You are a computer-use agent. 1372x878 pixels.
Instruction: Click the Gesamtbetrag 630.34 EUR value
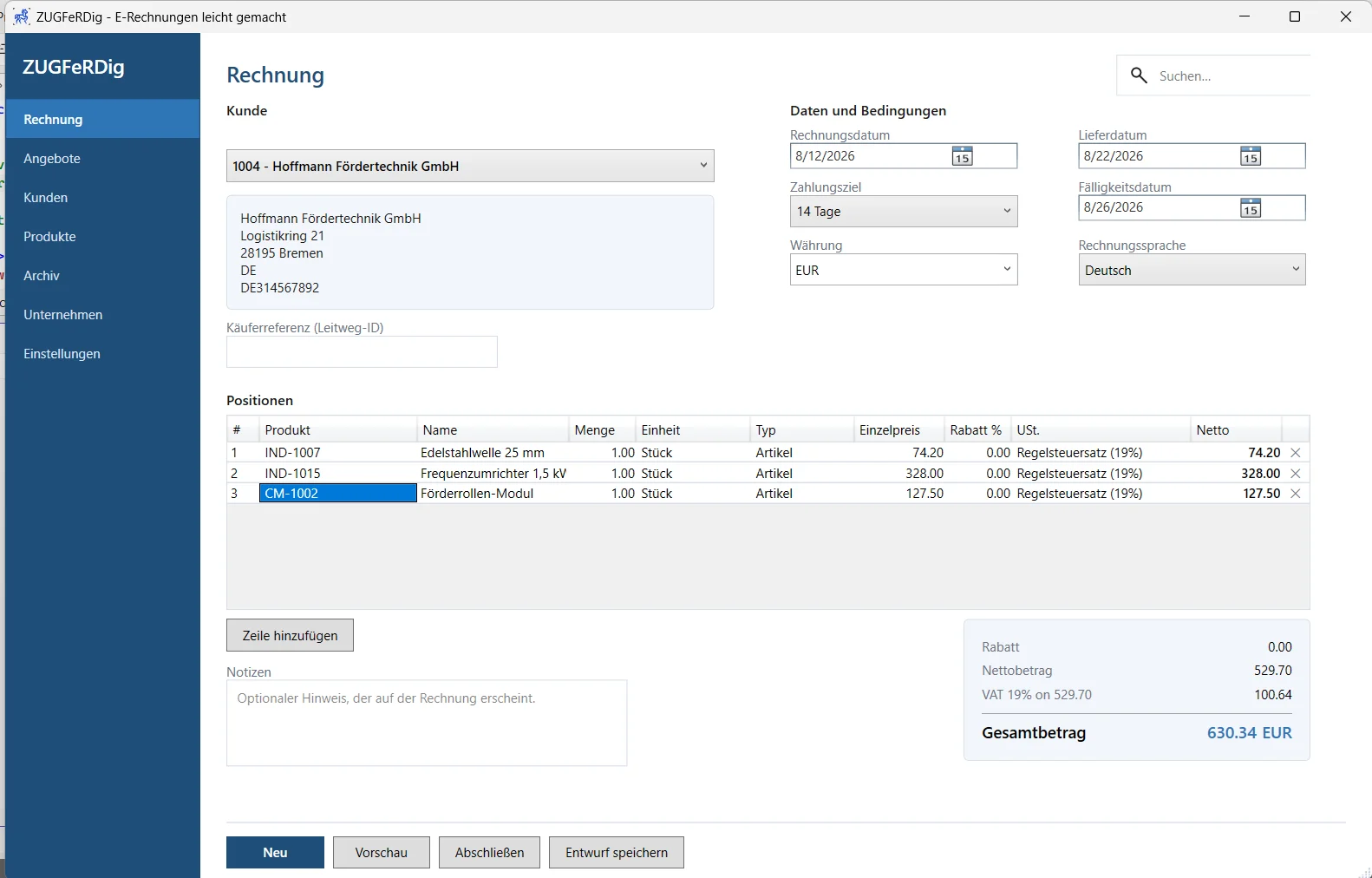click(x=1249, y=733)
